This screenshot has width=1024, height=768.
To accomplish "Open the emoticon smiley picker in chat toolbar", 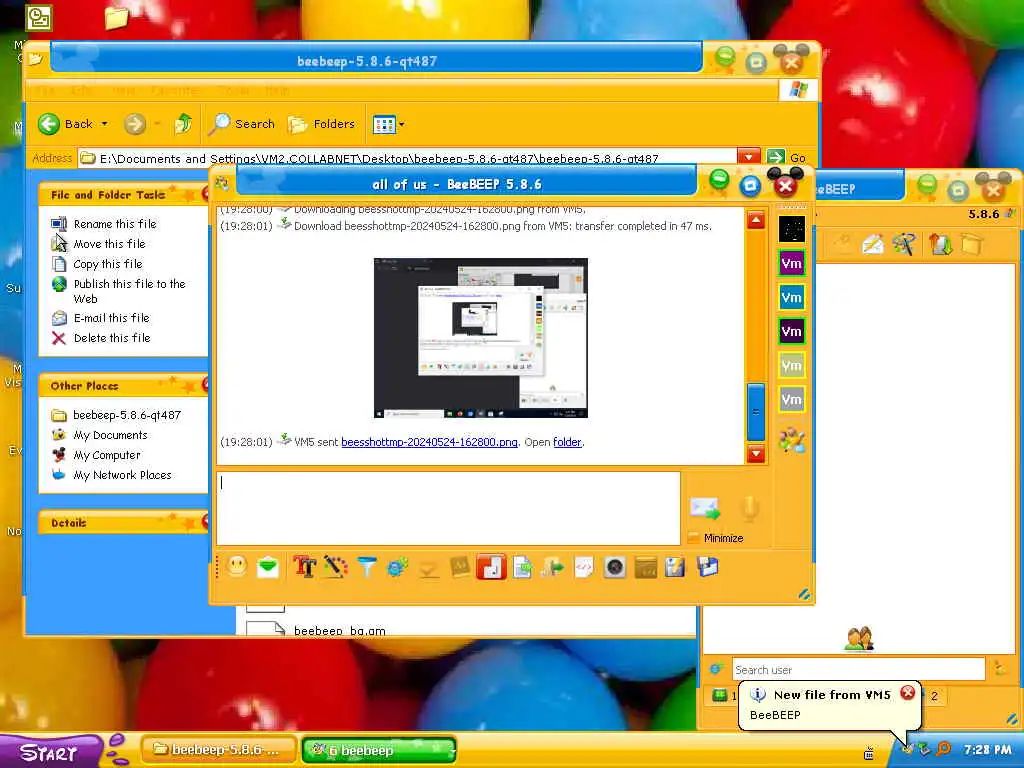I will tap(237, 566).
